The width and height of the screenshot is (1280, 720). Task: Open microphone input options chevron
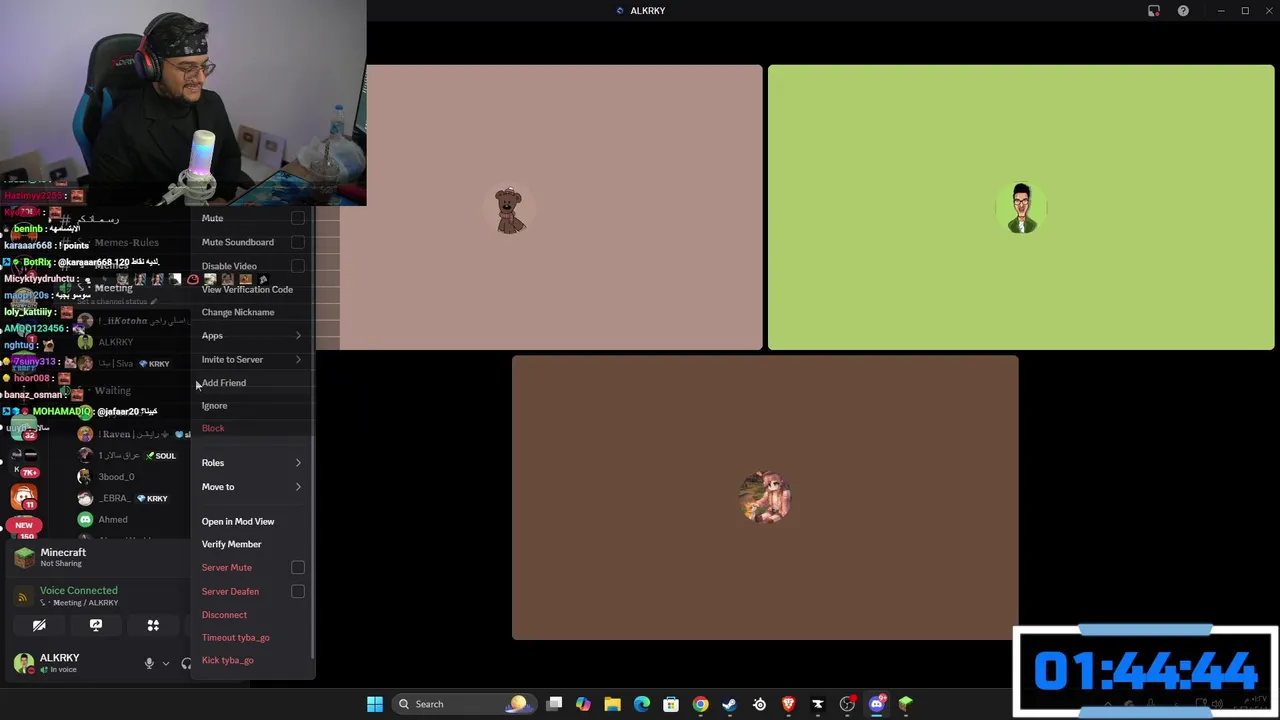point(166,663)
